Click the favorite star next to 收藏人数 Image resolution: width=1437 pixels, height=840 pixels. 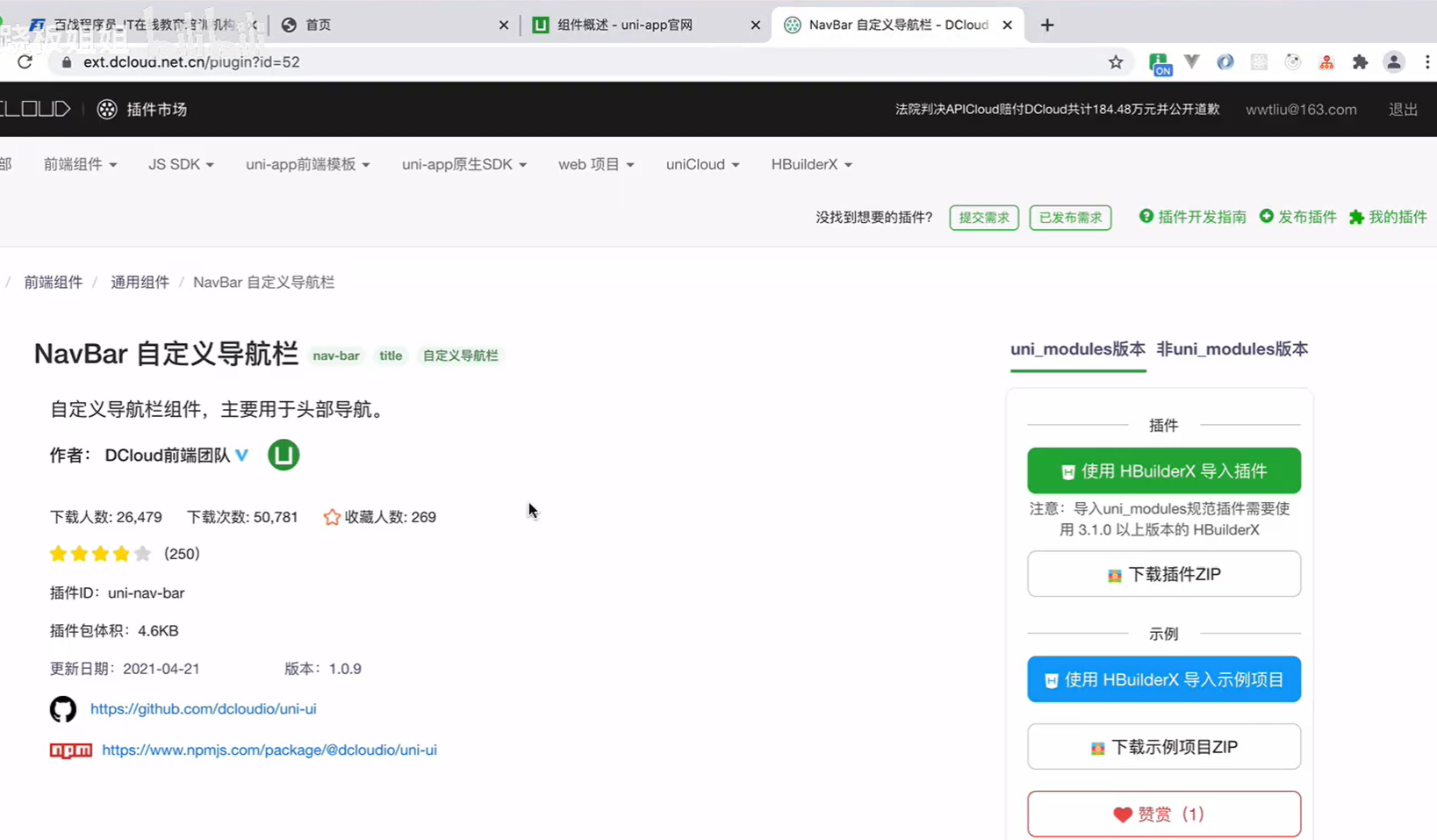click(x=331, y=517)
